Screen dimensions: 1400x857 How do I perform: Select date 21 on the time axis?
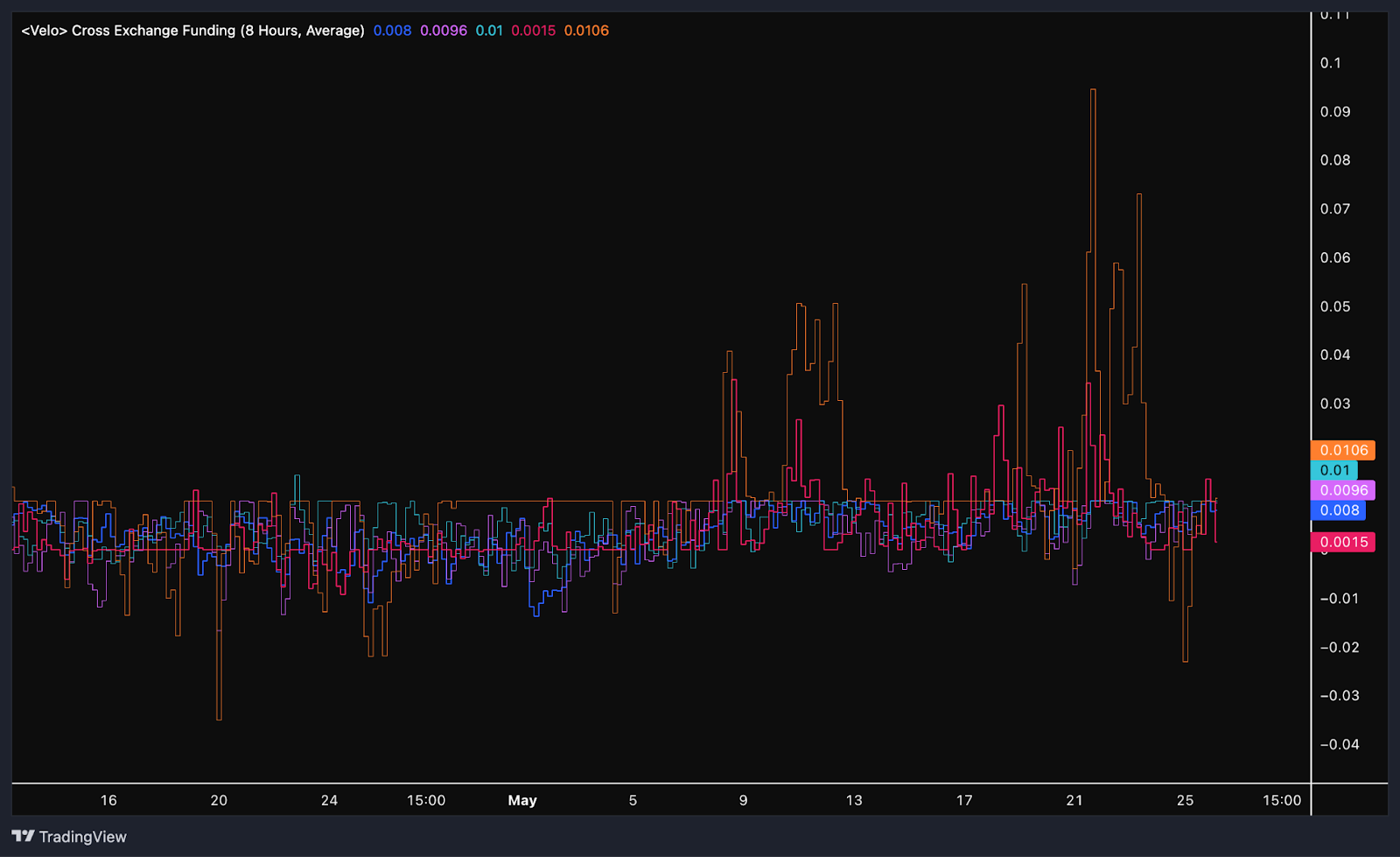[1074, 800]
